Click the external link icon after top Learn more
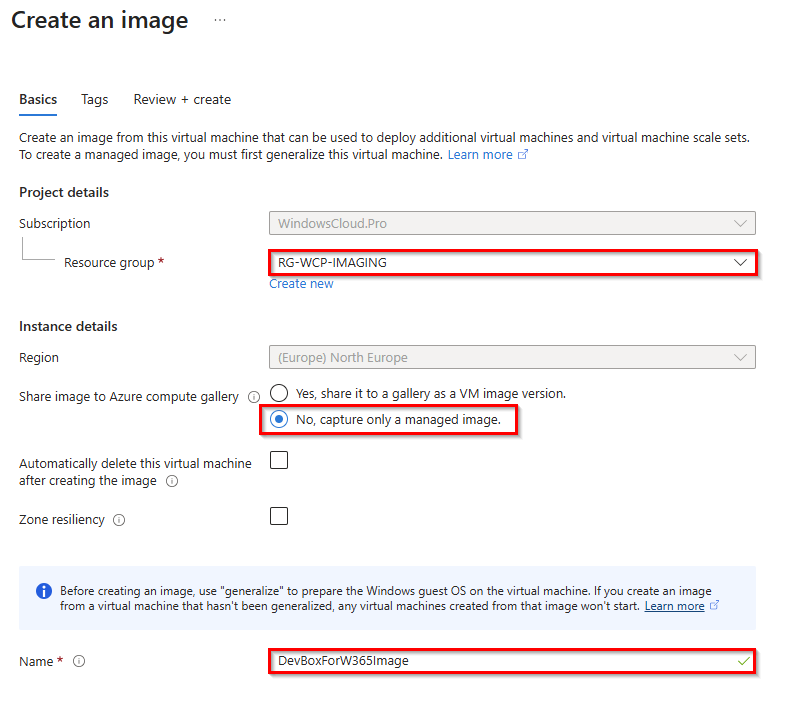Screen dimensions: 786x711 522,155
